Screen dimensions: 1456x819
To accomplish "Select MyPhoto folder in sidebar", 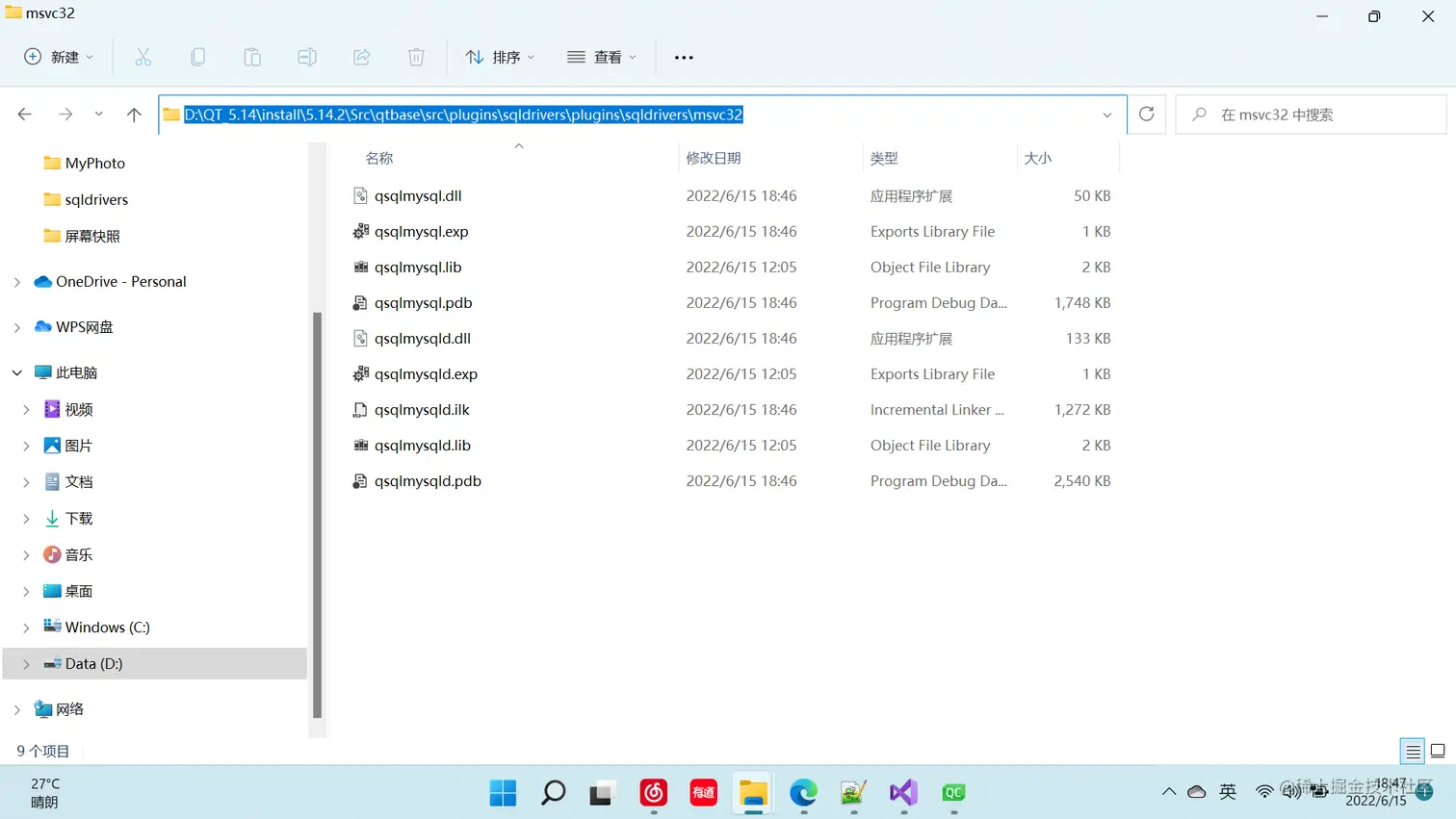I will pyautogui.click(x=85, y=163).
